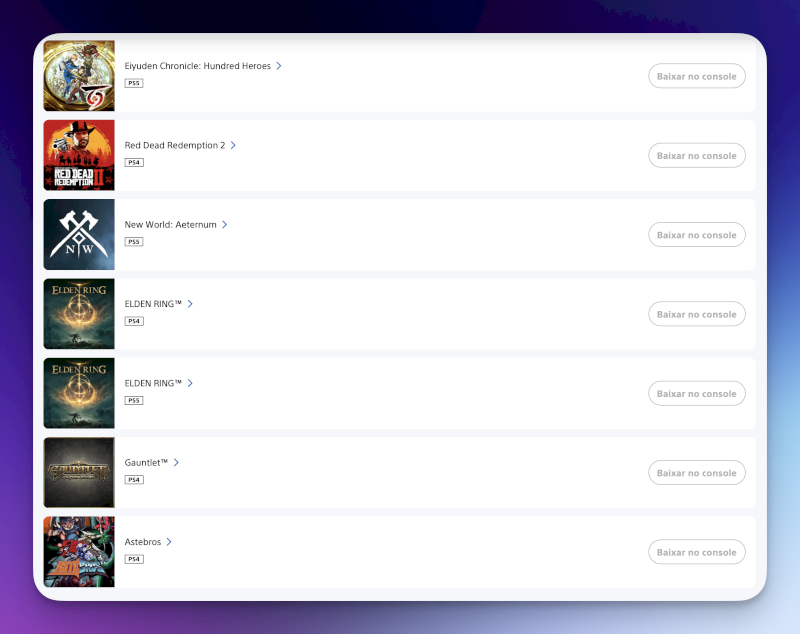Click the chevron next to Gauntlet

(x=177, y=463)
